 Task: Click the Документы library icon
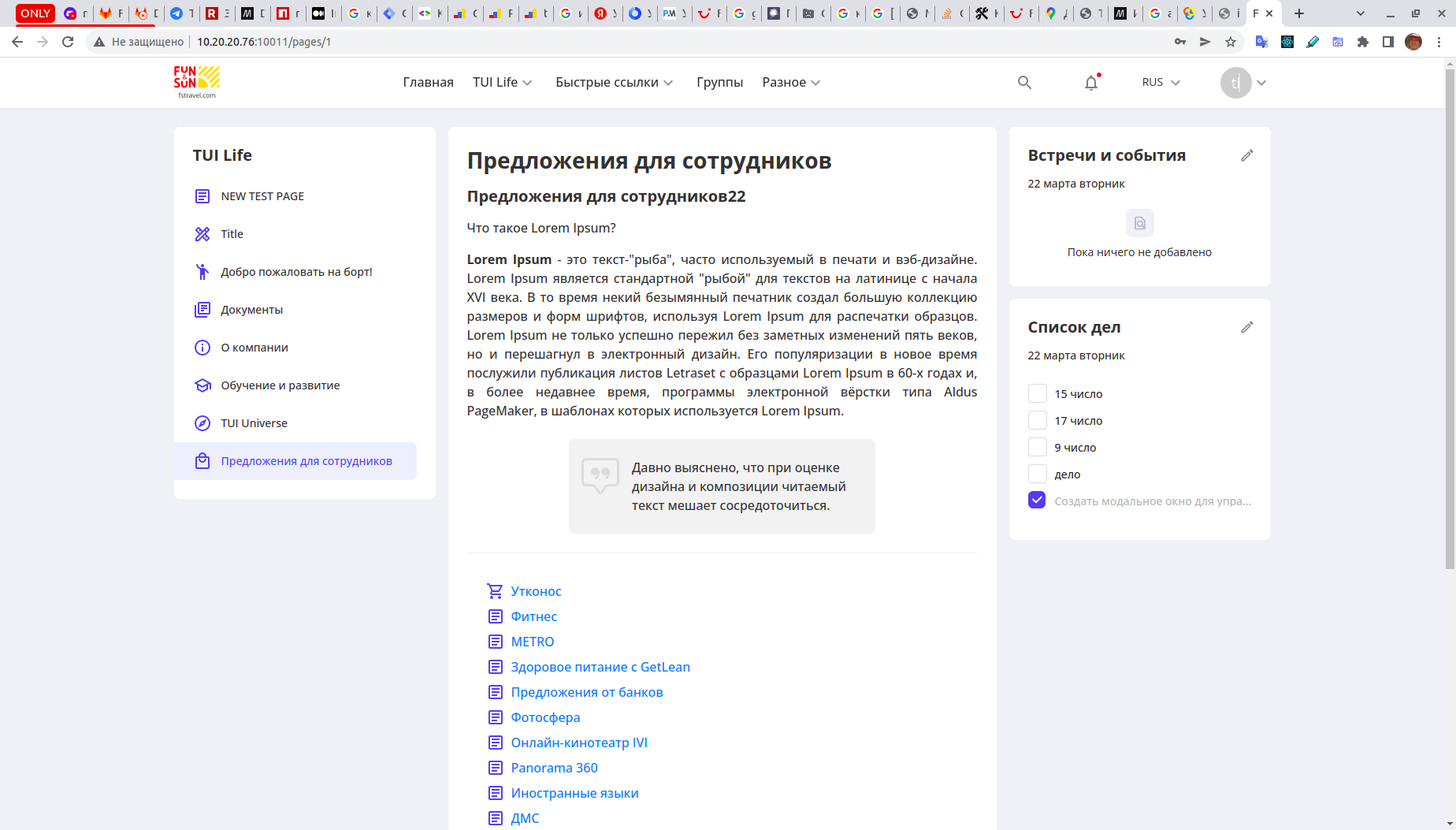[x=202, y=310]
